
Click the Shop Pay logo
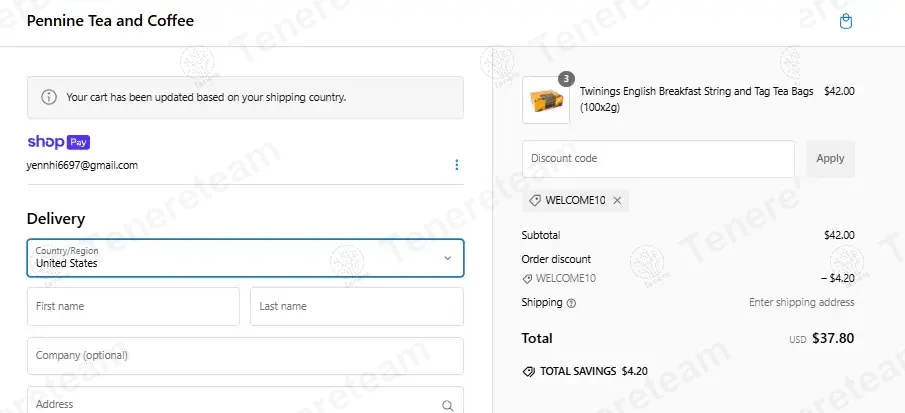coord(59,142)
